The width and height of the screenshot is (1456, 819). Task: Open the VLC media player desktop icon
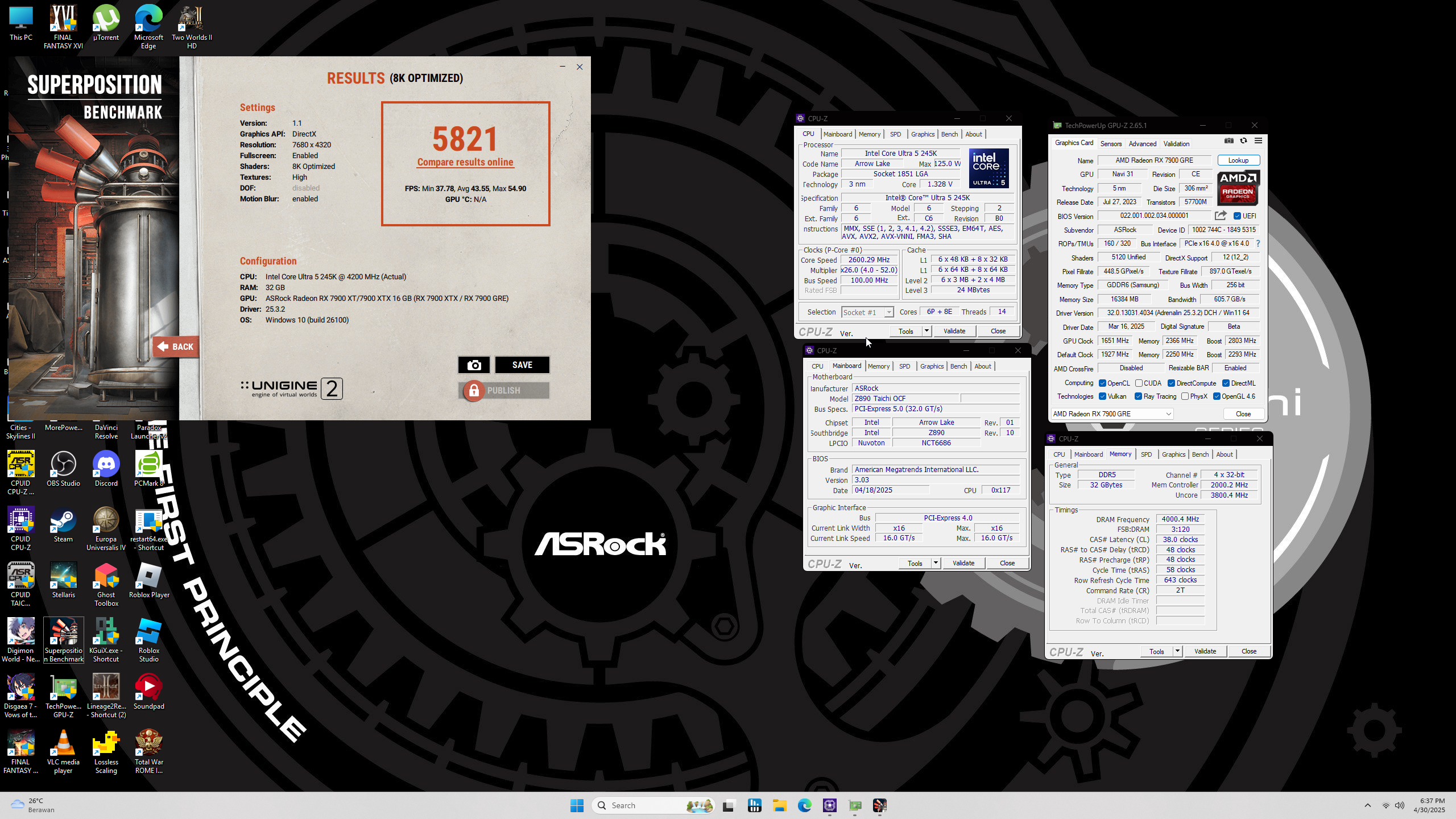pos(63,752)
